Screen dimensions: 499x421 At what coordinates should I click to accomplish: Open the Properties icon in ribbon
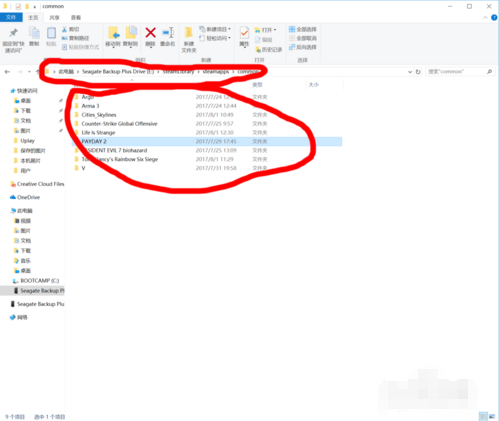tap(244, 33)
